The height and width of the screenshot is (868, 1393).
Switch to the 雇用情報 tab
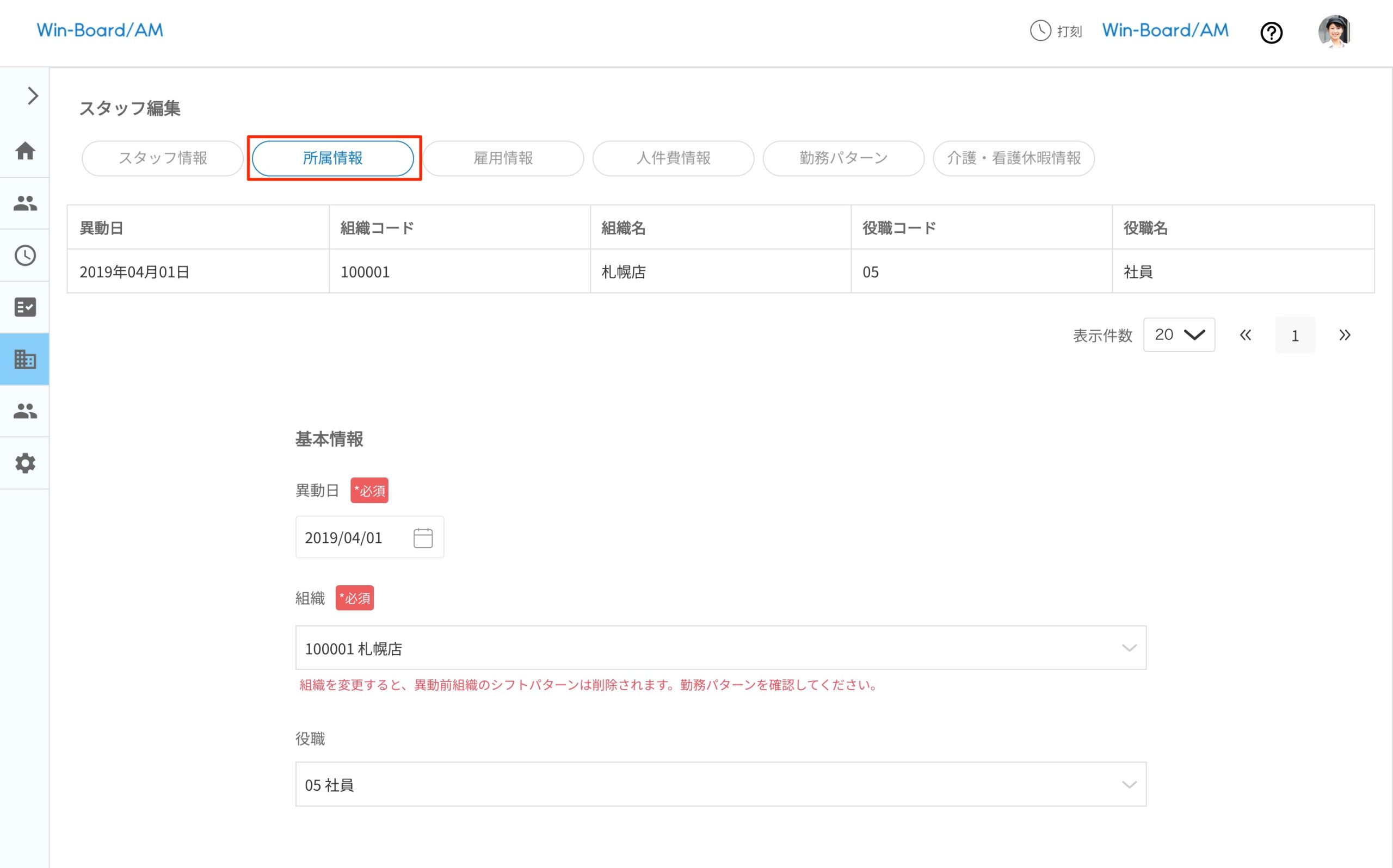pyautogui.click(x=503, y=158)
